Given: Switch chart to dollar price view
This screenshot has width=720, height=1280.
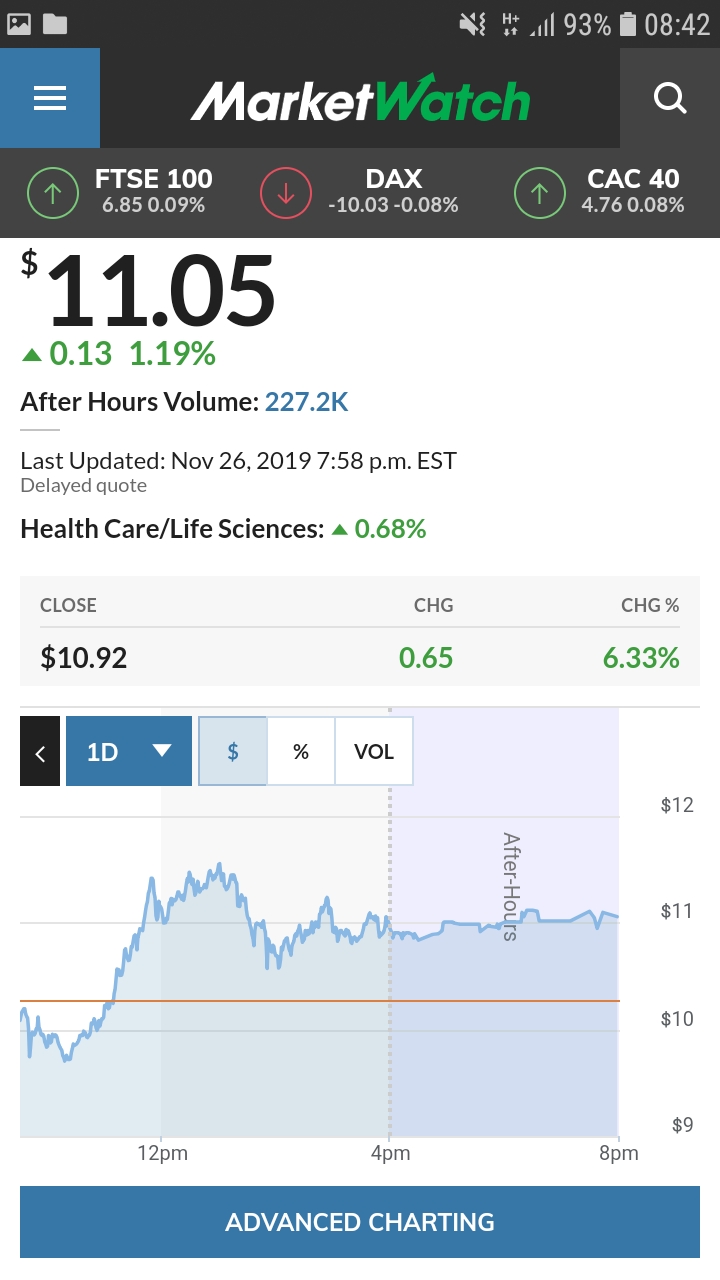Looking at the screenshot, I should (x=233, y=752).
